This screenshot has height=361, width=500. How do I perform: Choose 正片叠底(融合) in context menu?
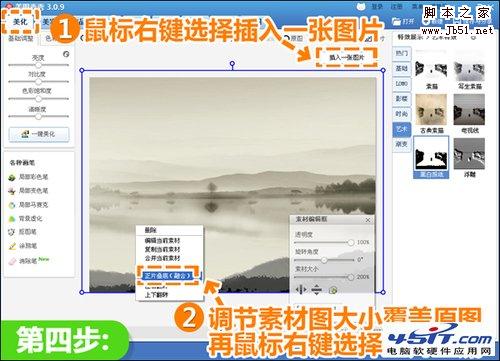pyautogui.click(x=167, y=276)
